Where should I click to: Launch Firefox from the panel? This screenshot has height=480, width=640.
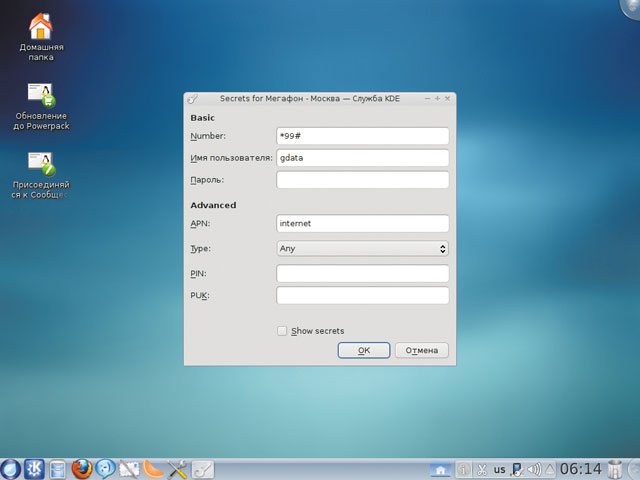click(x=82, y=469)
